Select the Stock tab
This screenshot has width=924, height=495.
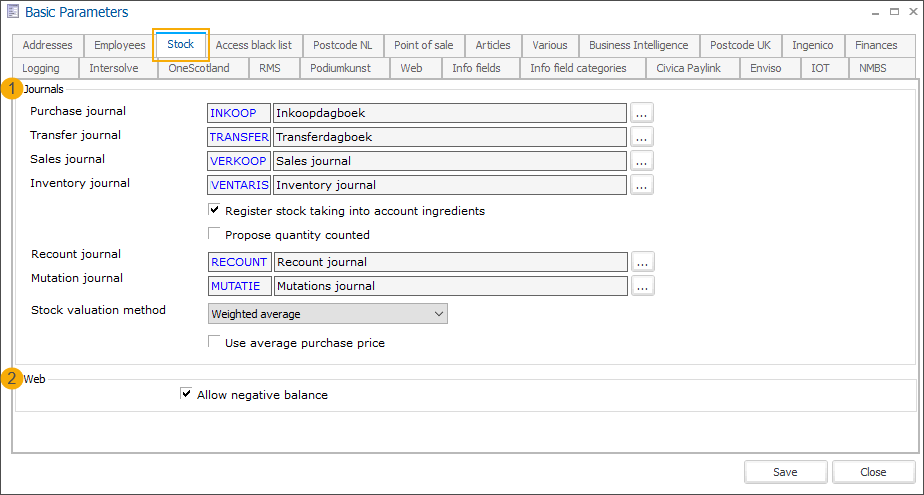click(181, 45)
